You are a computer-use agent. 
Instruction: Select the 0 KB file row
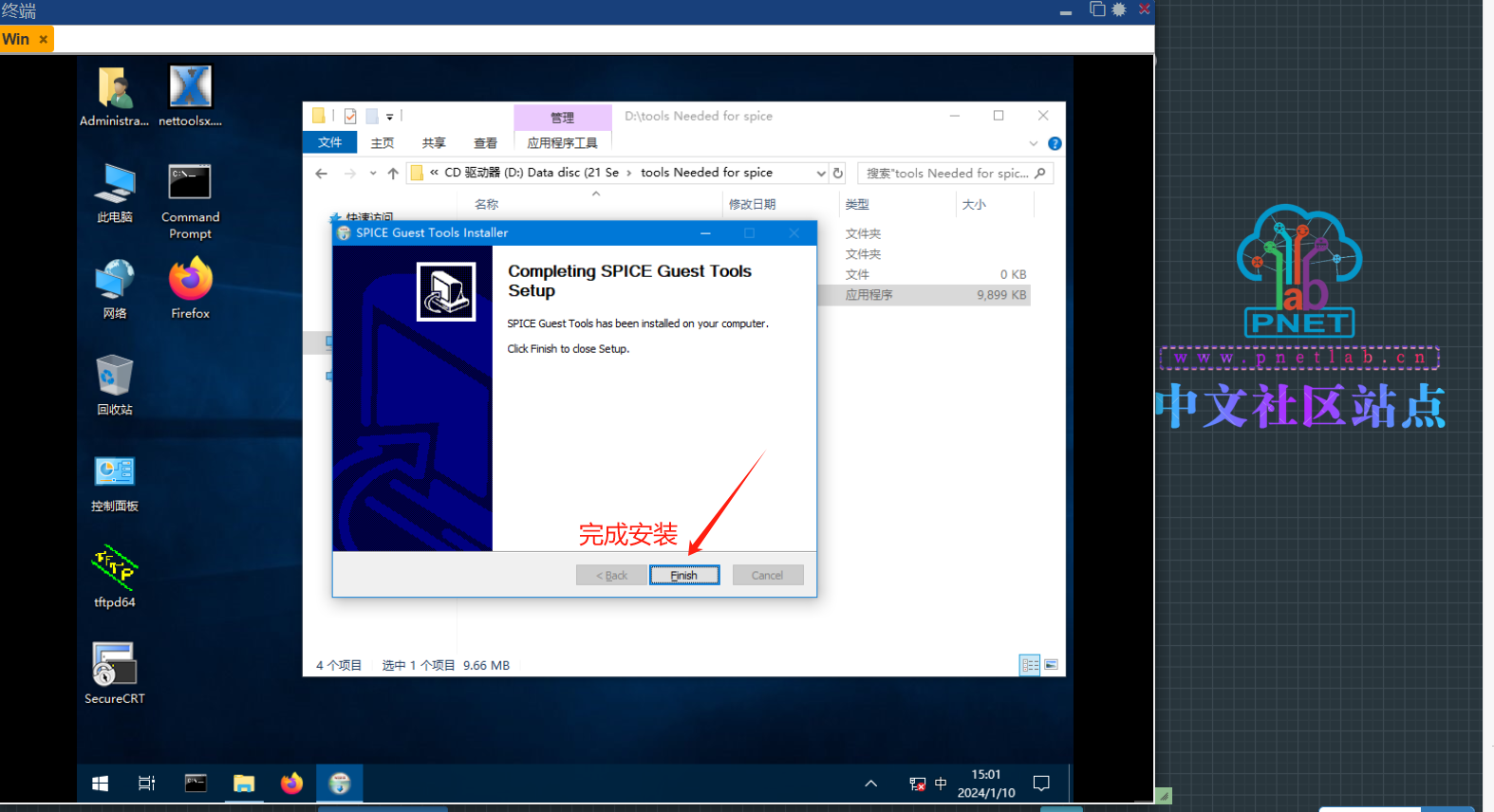[924, 274]
